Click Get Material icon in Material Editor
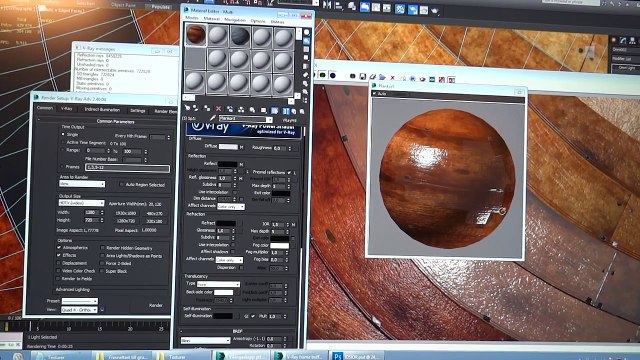640x360 pixels. tap(187, 108)
